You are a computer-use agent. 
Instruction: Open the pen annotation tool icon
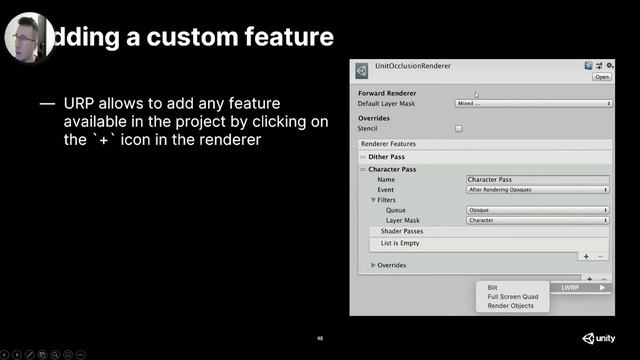coord(29,355)
